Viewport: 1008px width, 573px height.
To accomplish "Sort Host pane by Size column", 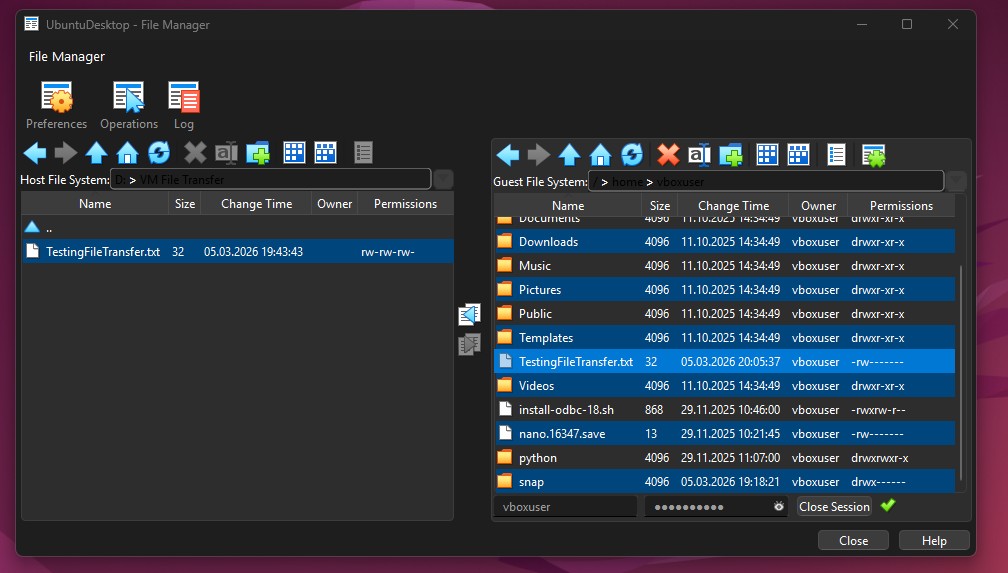I will pos(185,204).
